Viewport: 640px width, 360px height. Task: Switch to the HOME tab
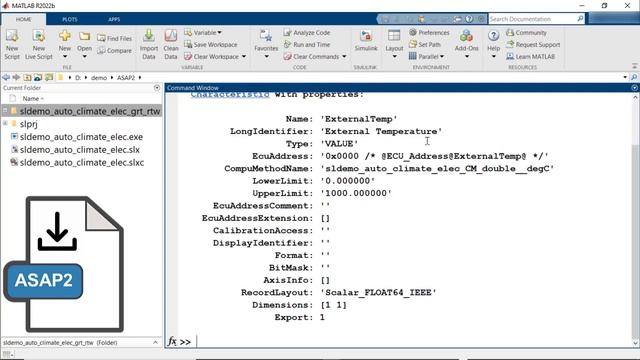point(23,19)
